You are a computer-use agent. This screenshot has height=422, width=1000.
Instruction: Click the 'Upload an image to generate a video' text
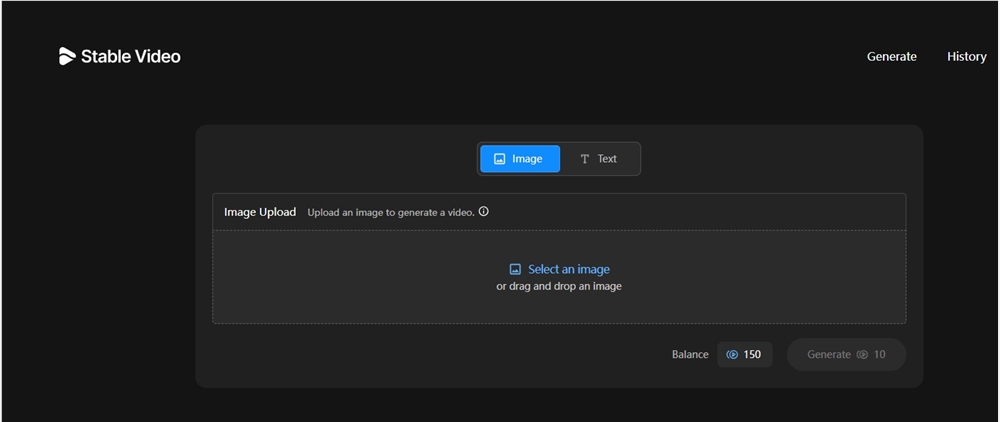pyautogui.click(x=390, y=212)
